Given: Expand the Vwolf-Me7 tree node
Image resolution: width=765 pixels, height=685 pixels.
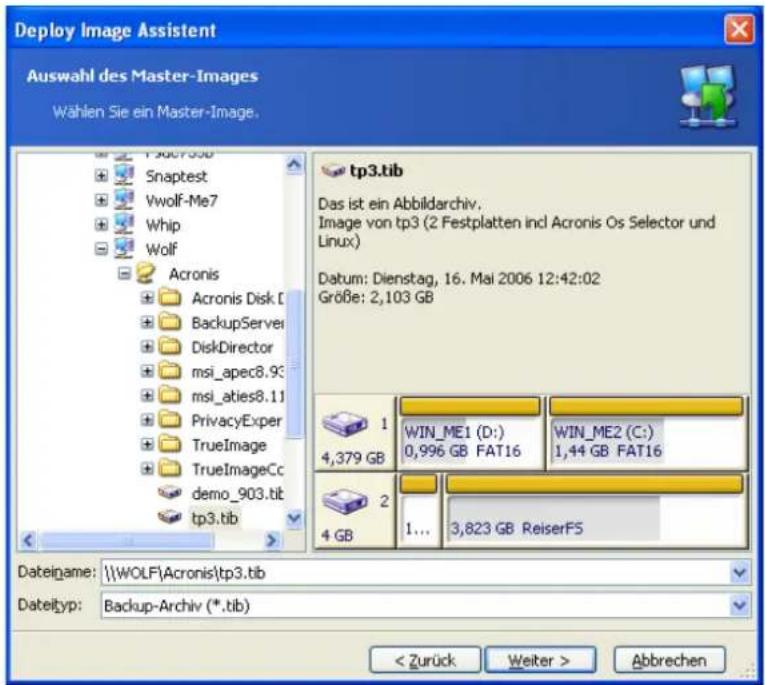Looking at the screenshot, I should pyautogui.click(x=101, y=200).
